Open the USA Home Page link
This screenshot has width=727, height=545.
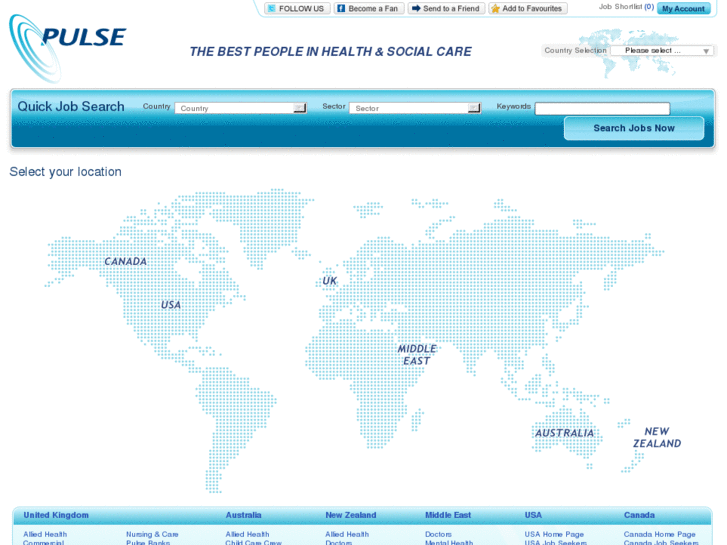pos(554,534)
